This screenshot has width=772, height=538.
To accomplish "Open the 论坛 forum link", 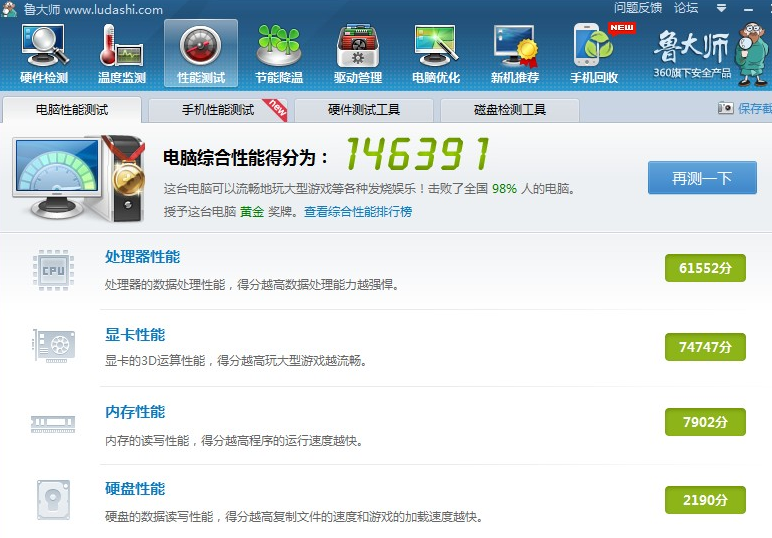I will pyautogui.click(x=686, y=8).
